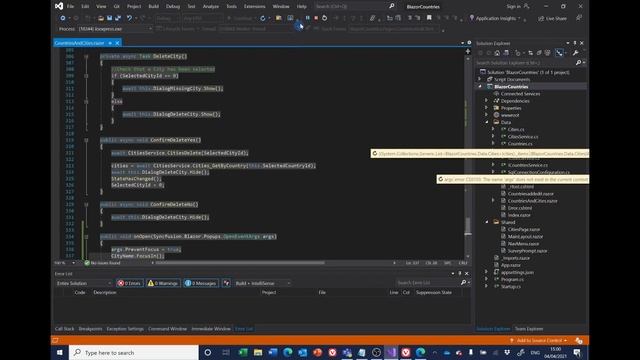Open the Live Share button
The height and width of the screenshot is (360, 640).
pos(553,18)
